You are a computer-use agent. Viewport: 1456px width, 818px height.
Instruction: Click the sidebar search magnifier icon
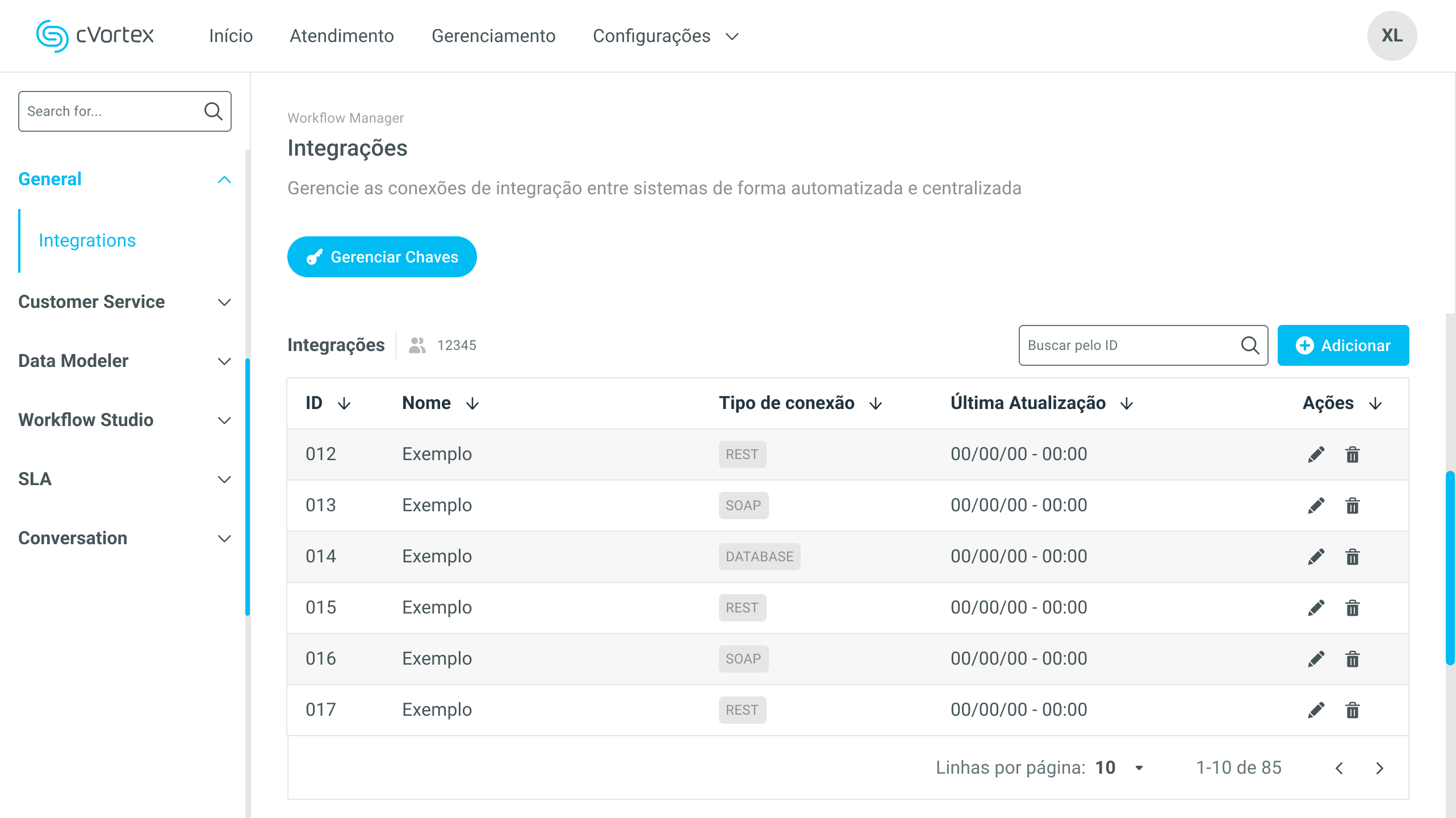pos(213,111)
